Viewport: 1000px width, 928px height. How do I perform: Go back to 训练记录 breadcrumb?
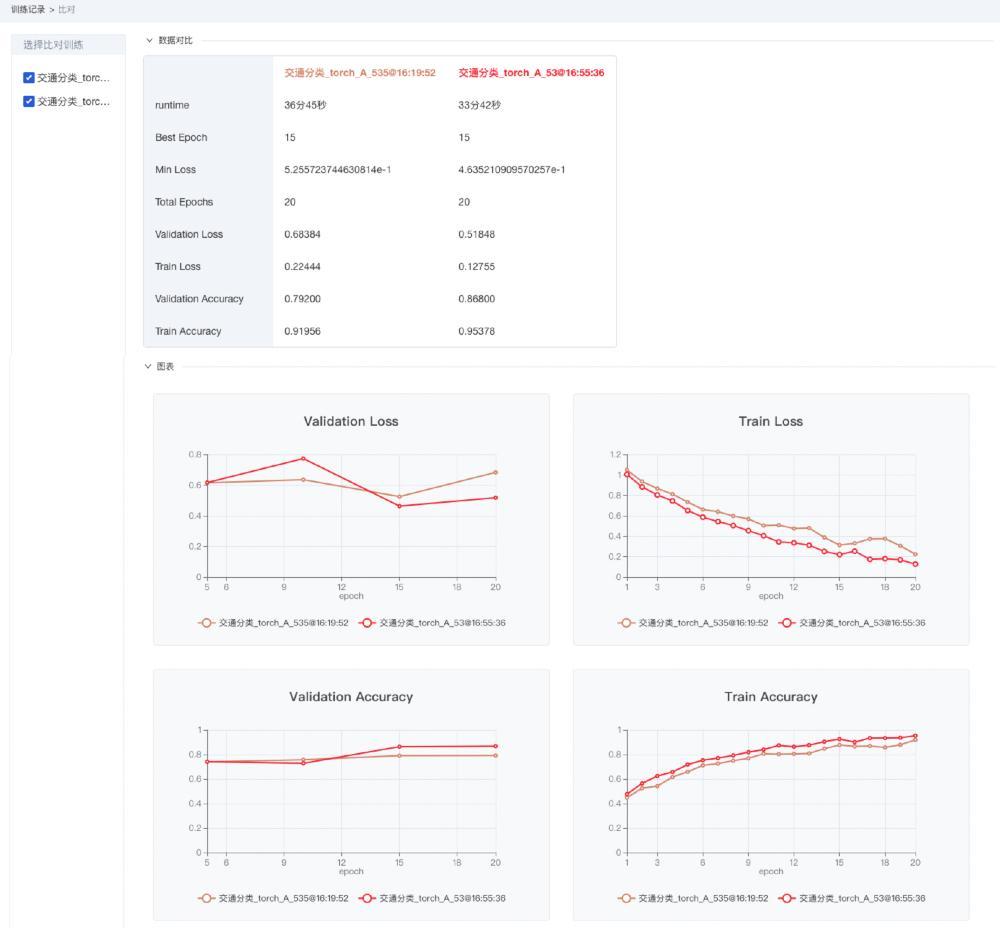(x=28, y=10)
